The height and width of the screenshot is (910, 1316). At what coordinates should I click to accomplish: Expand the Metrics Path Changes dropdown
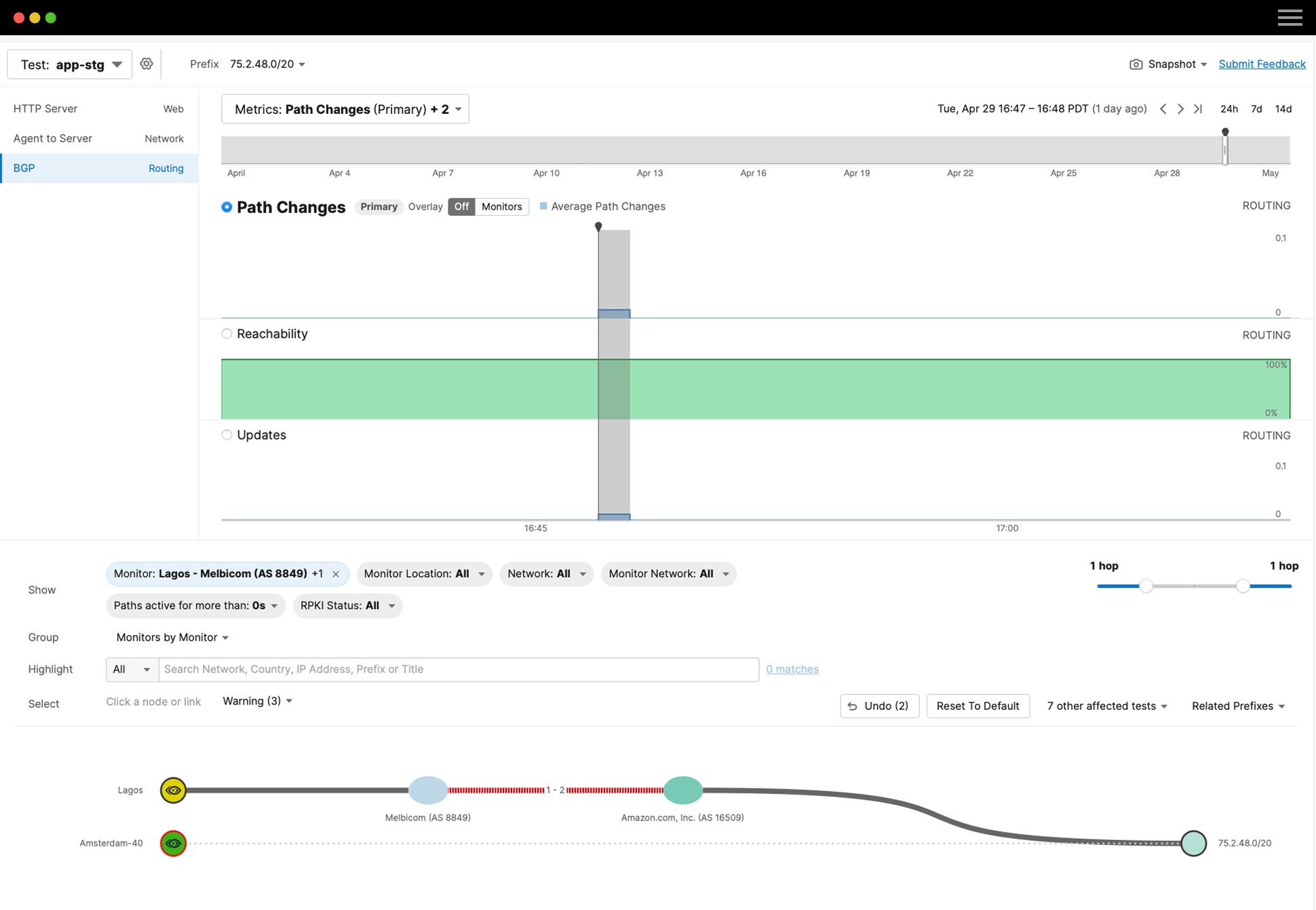pos(345,109)
